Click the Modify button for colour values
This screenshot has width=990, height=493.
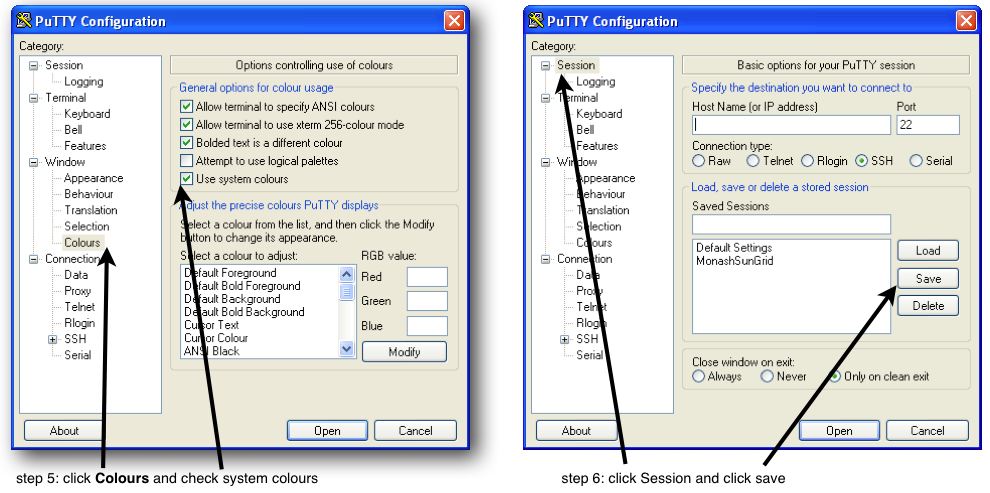(x=404, y=352)
